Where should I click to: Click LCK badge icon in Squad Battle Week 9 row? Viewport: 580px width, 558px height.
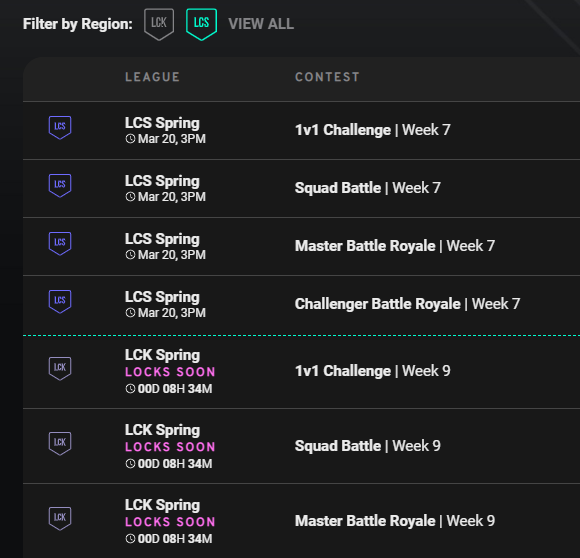(60, 444)
